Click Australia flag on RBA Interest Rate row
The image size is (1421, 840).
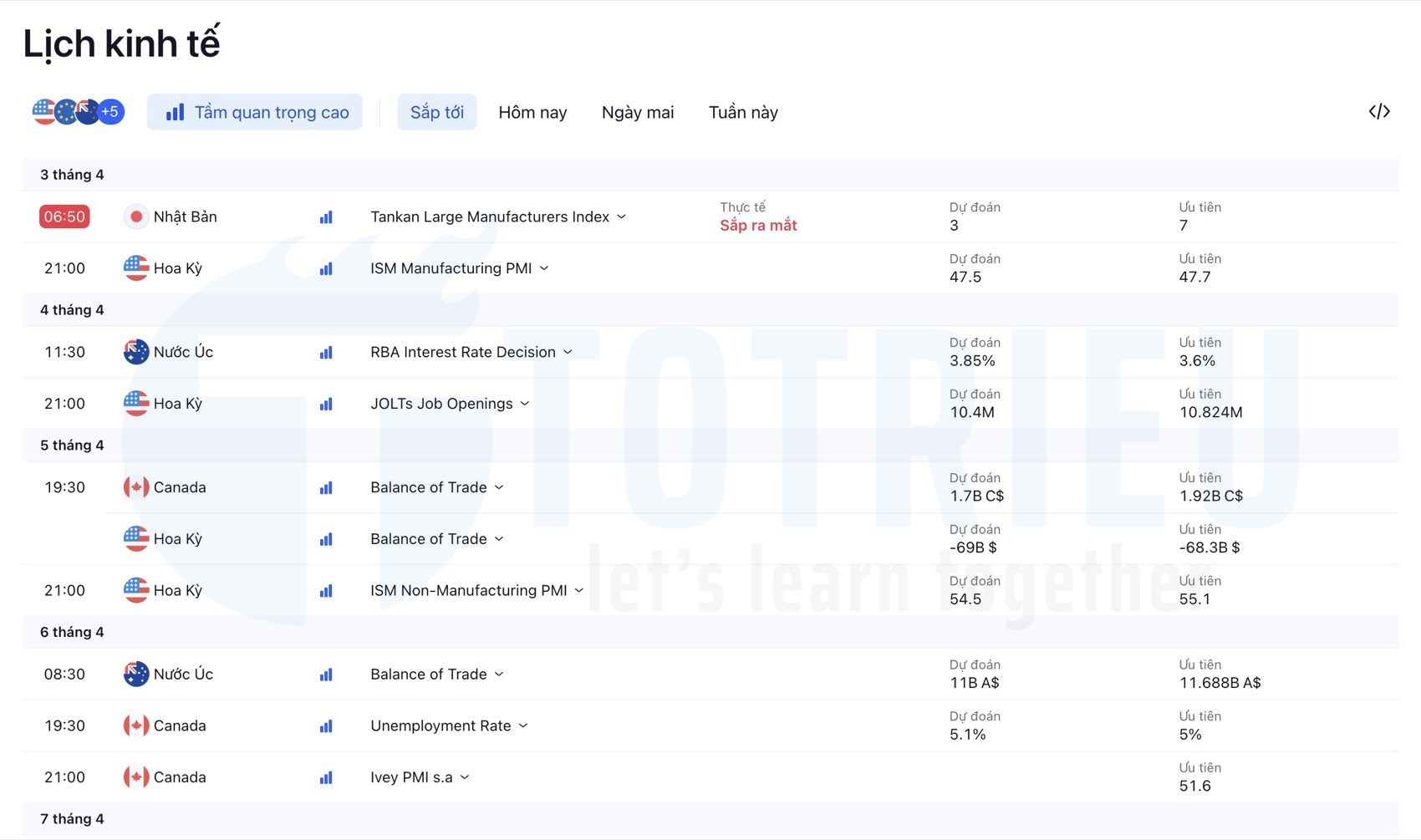pyautogui.click(x=135, y=352)
